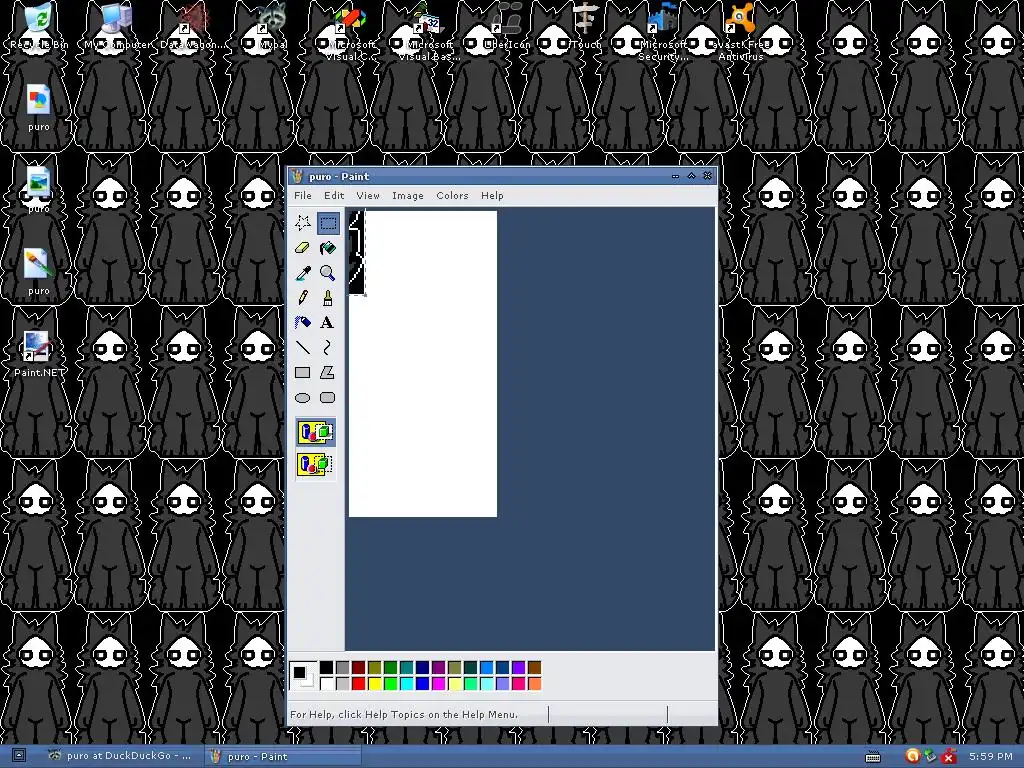The image size is (1024, 768).
Task: Open the File menu
Action: 302,195
